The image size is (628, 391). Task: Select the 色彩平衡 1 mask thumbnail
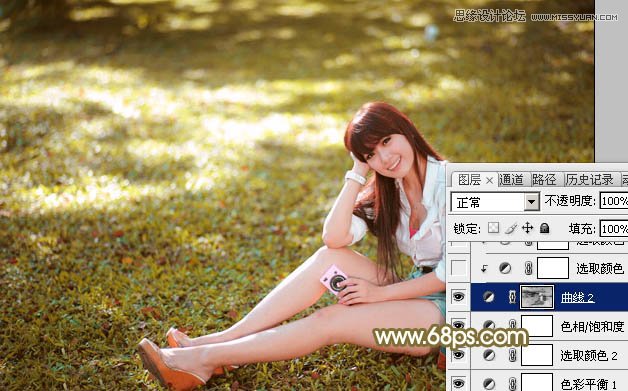click(x=537, y=383)
